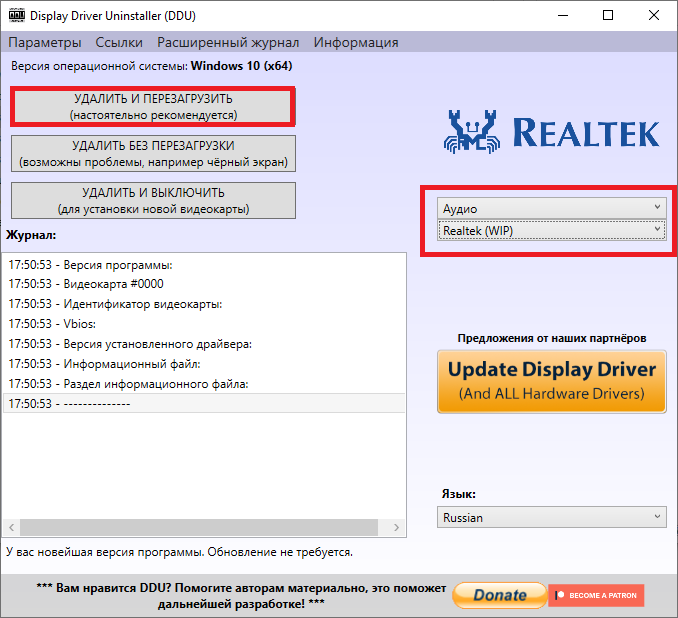This screenshot has height=618, width=678.
Task: Minimize the DDU window
Action: pos(563,15)
